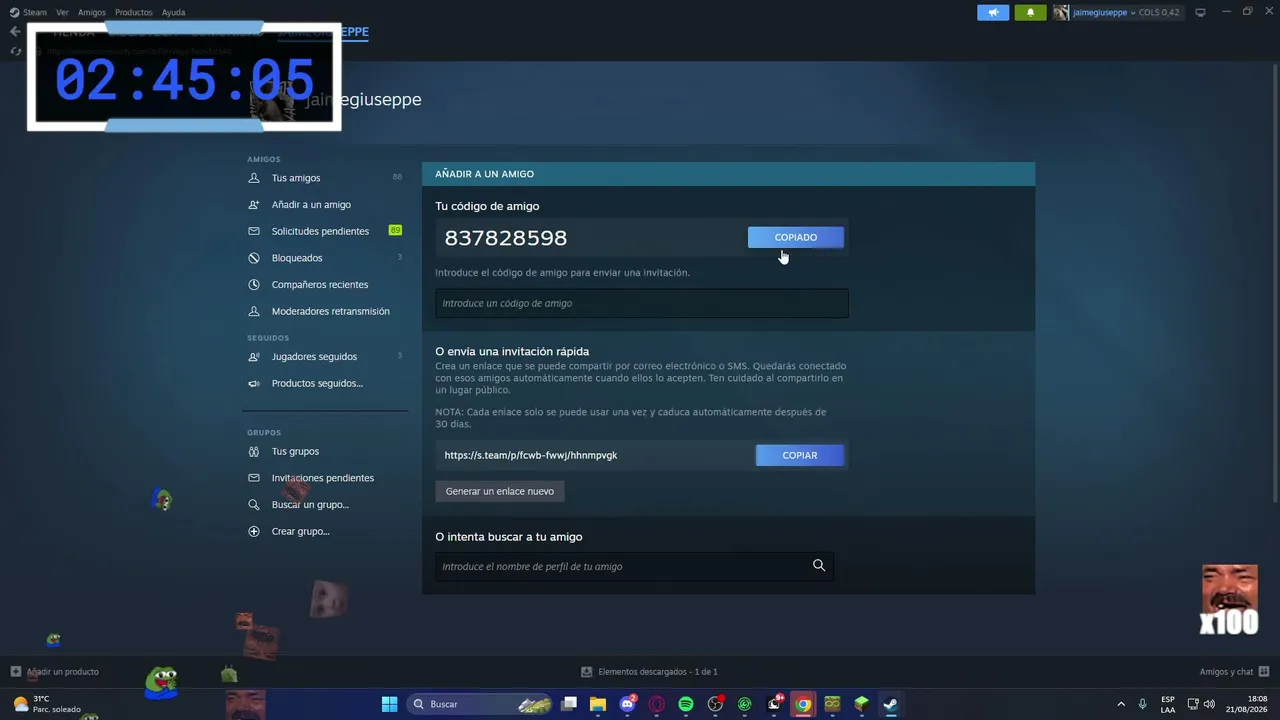Click Añadir un producto at bottom left
Screen dimensions: 1280x720
[55, 672]
